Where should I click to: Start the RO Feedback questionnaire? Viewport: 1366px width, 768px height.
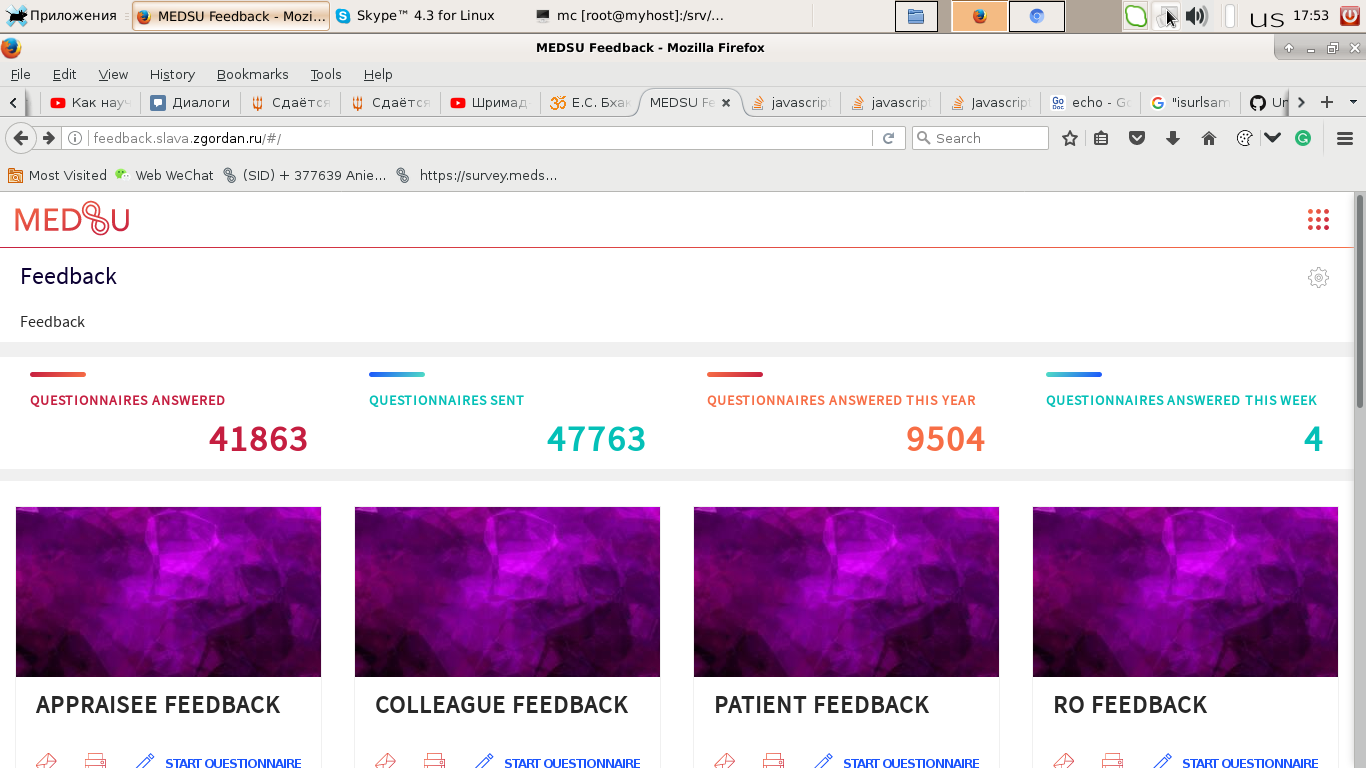pos(1250,762)
